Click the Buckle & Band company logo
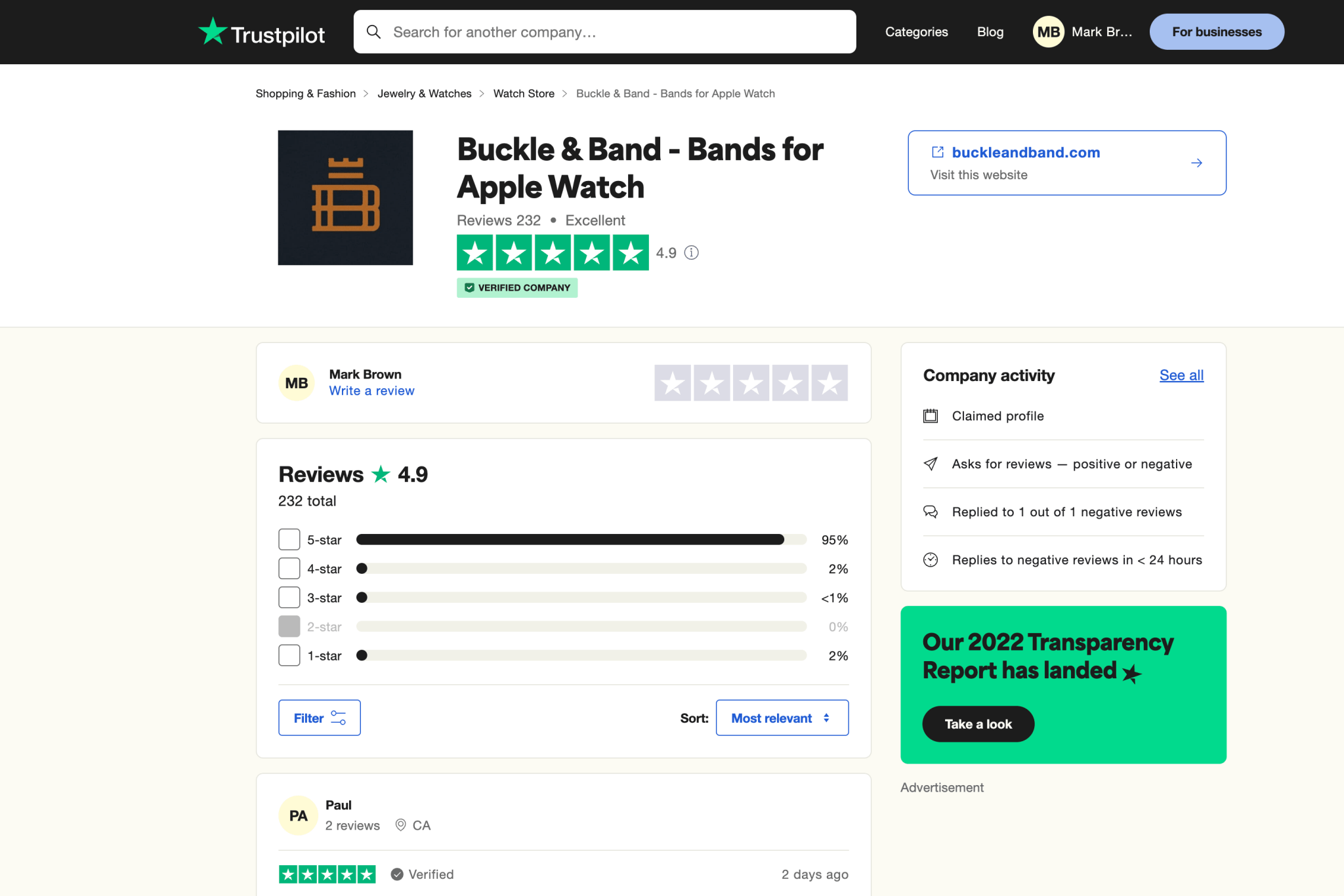This screenshot has width=1344, height=896. pos(345,197)
